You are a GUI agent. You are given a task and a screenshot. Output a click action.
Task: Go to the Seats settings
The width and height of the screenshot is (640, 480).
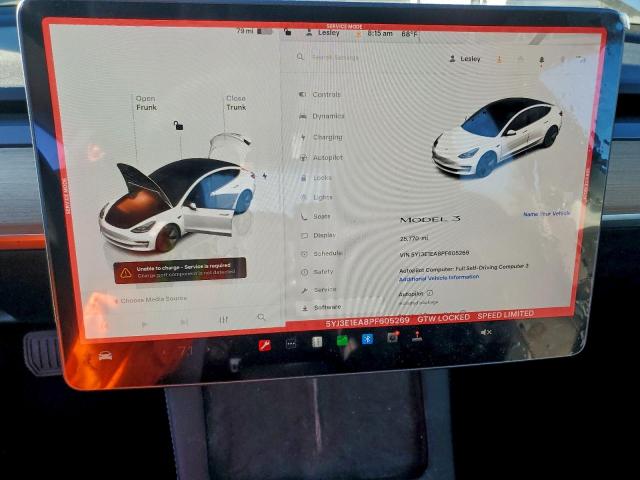point(316,217)
